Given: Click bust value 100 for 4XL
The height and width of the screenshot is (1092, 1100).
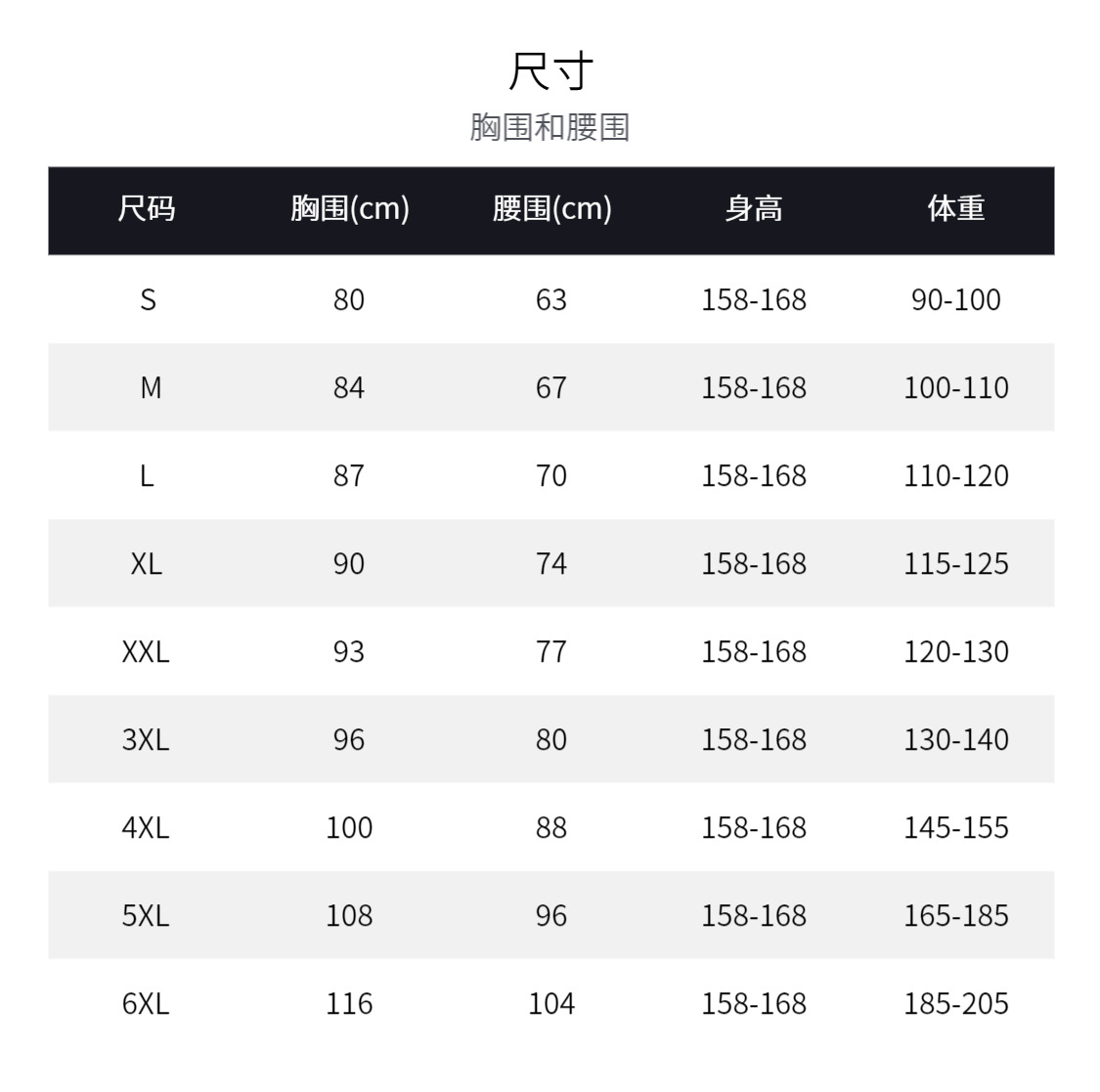Looking at the screenshot, I should [x=349, y=828].
